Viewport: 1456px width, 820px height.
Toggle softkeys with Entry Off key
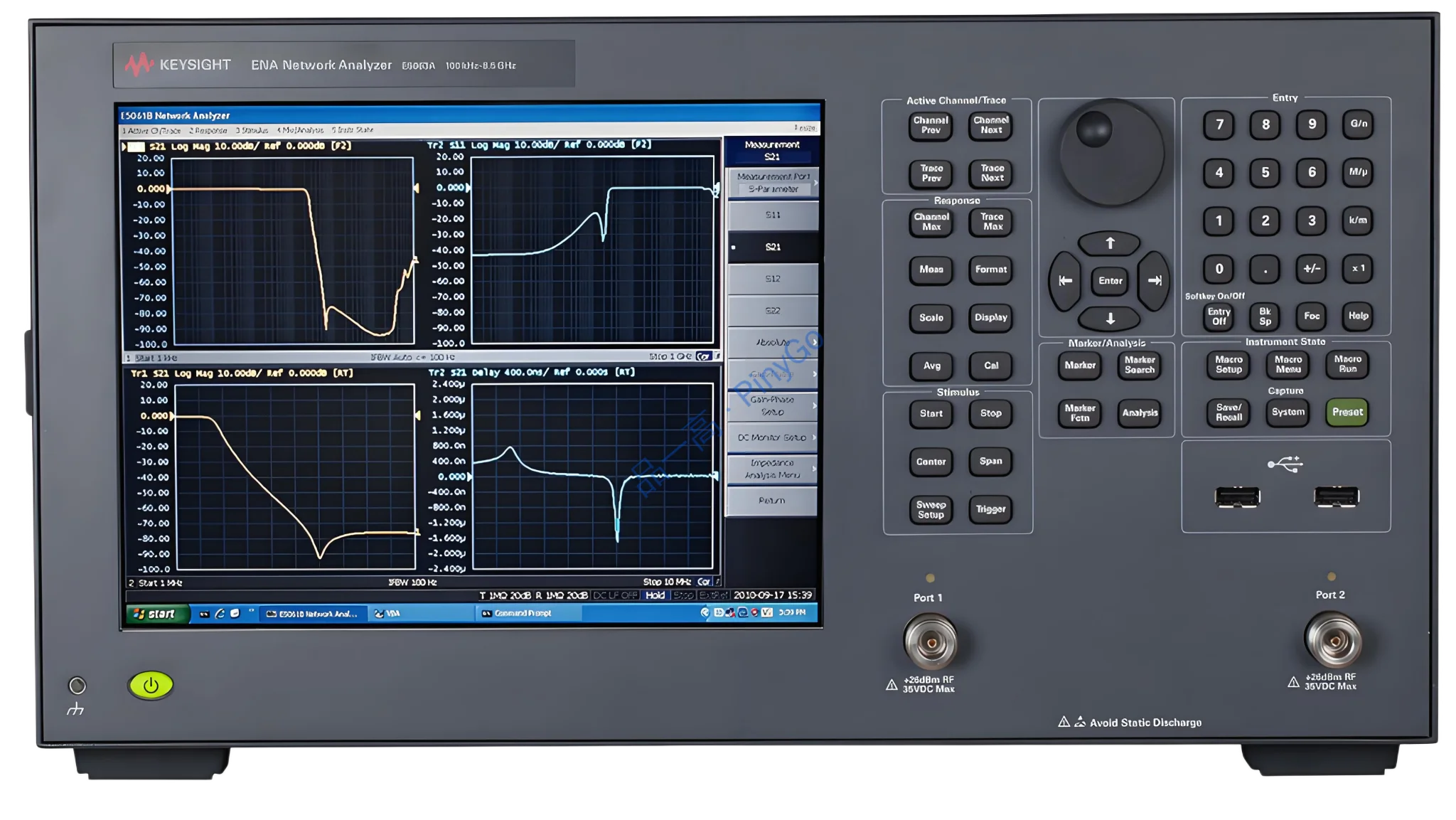click(1219, 316)
